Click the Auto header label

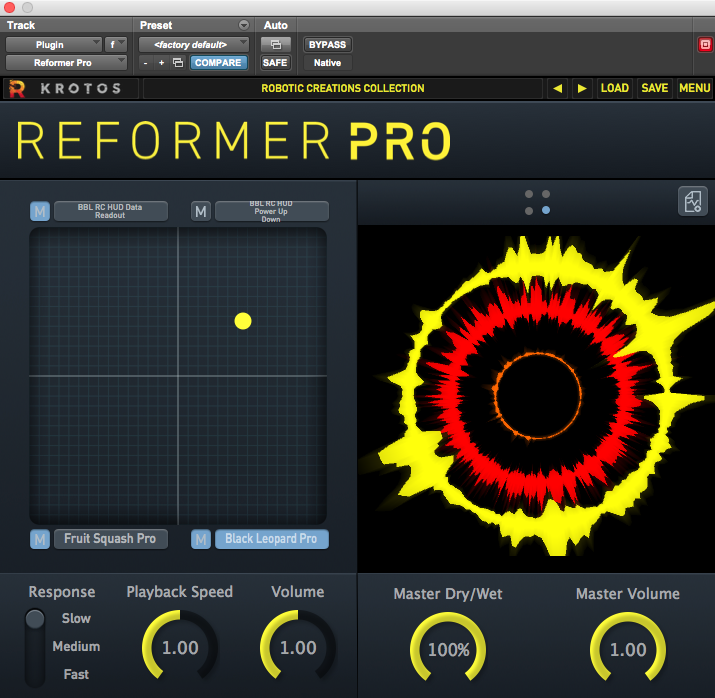click(275, 25)
